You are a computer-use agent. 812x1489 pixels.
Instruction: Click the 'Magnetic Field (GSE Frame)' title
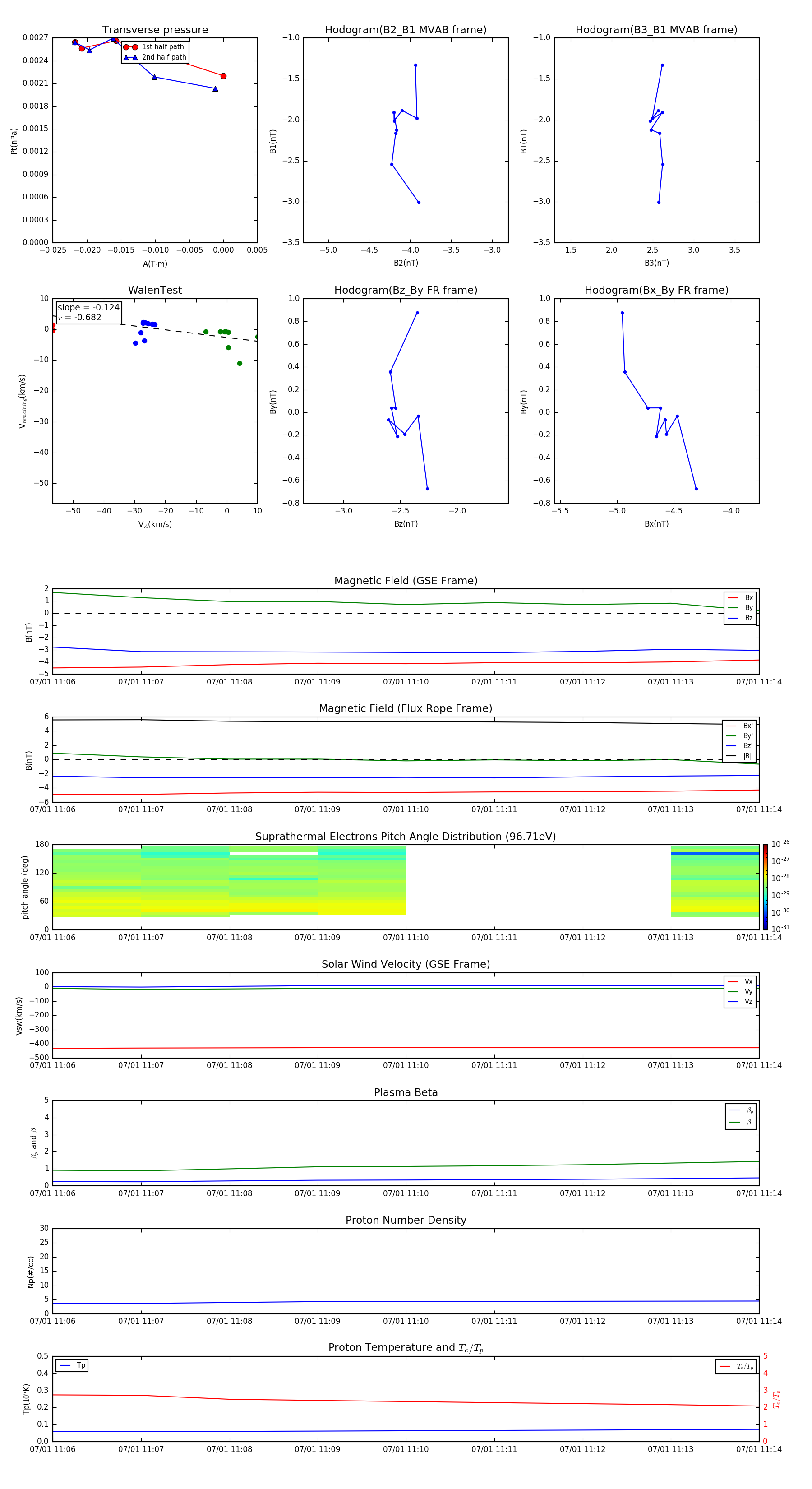coord(406,581)
